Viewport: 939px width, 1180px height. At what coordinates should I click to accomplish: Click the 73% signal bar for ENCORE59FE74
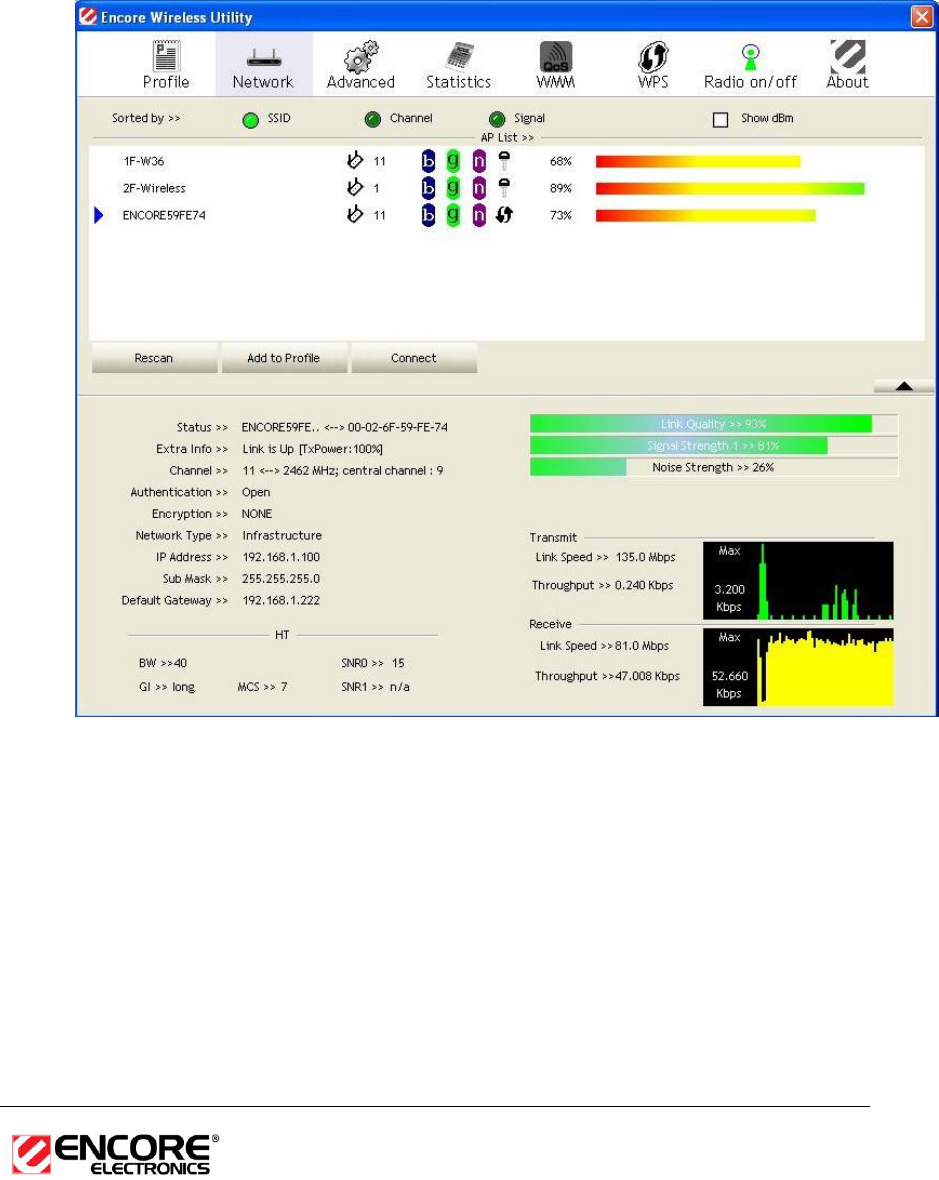[705, 215]
